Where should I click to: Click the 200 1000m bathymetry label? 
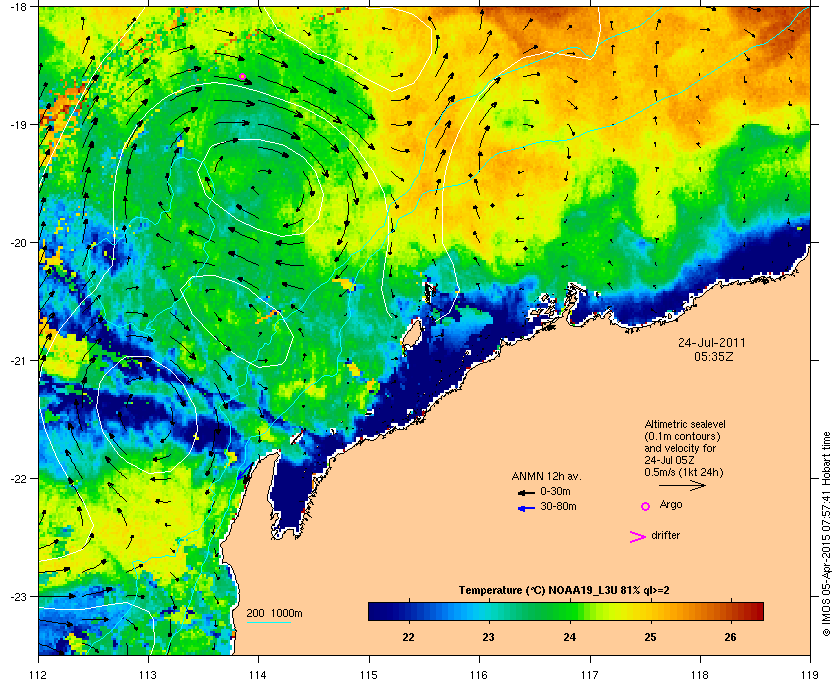pyautogui.click(x=274, y=614)
